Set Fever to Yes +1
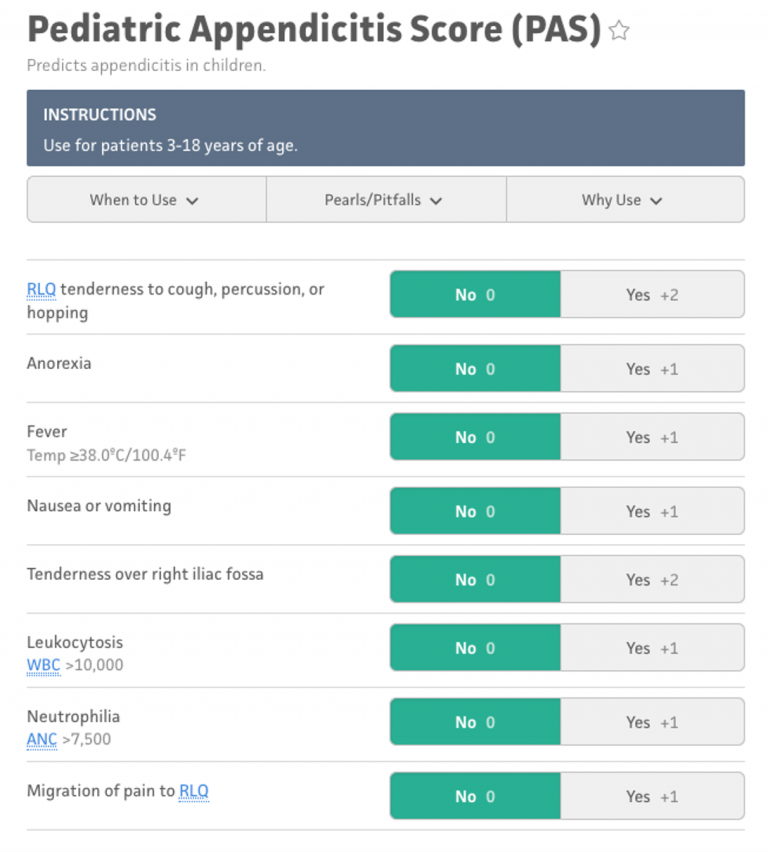 tap(652, 437)
